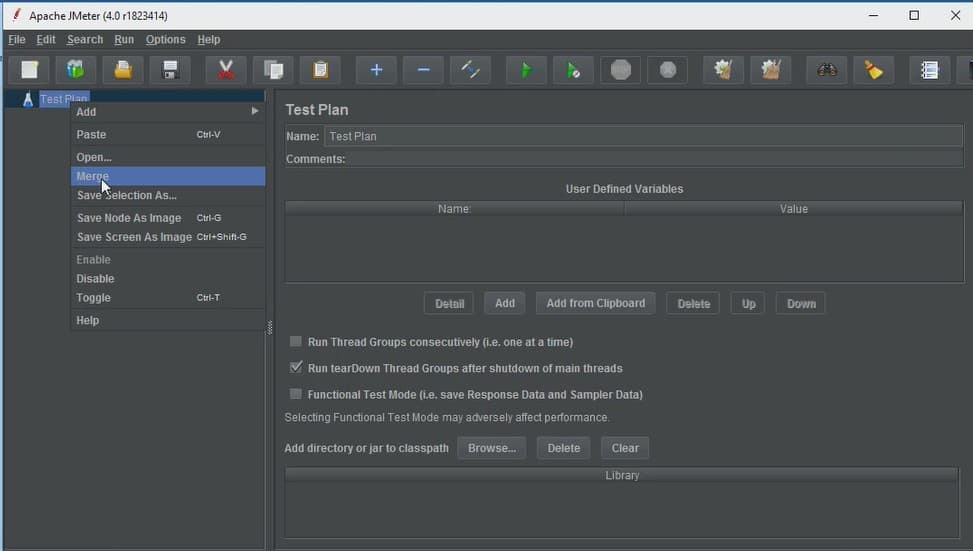Open the Templates icon in toolbar
The image size is (973, 551).
(x=76, y=69)
